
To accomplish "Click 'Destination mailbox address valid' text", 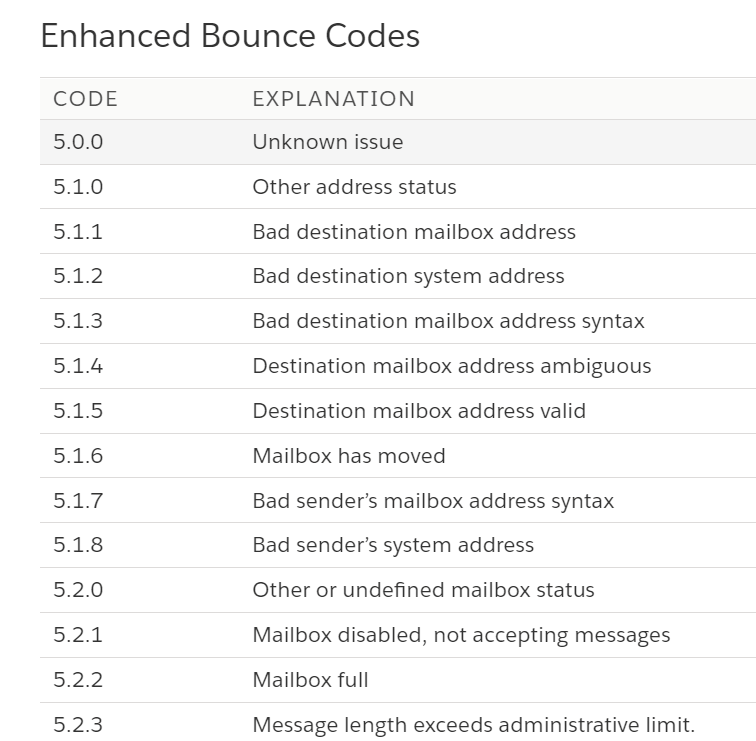I will tap(419, 411).
